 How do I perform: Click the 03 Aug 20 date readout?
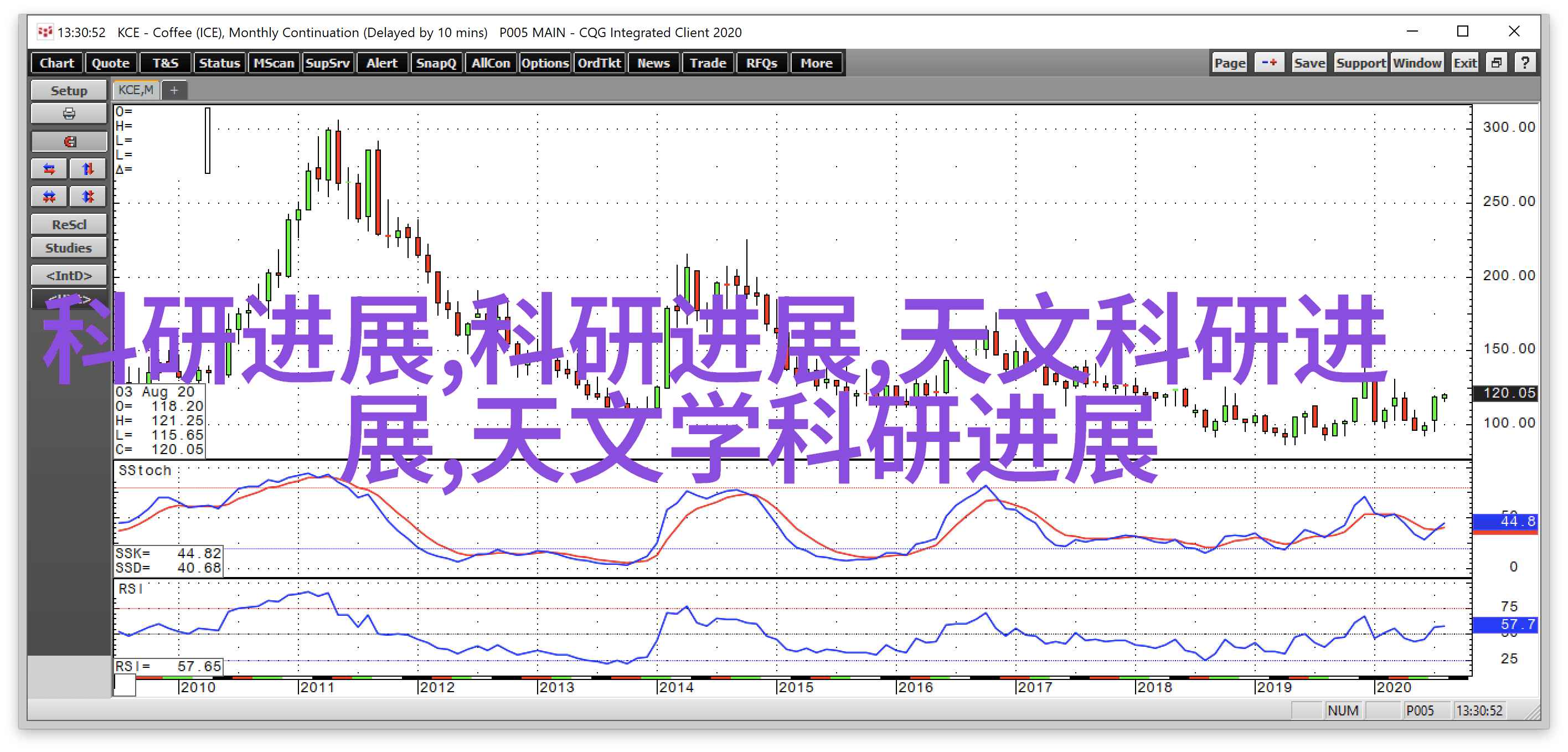tap(155, 392)
